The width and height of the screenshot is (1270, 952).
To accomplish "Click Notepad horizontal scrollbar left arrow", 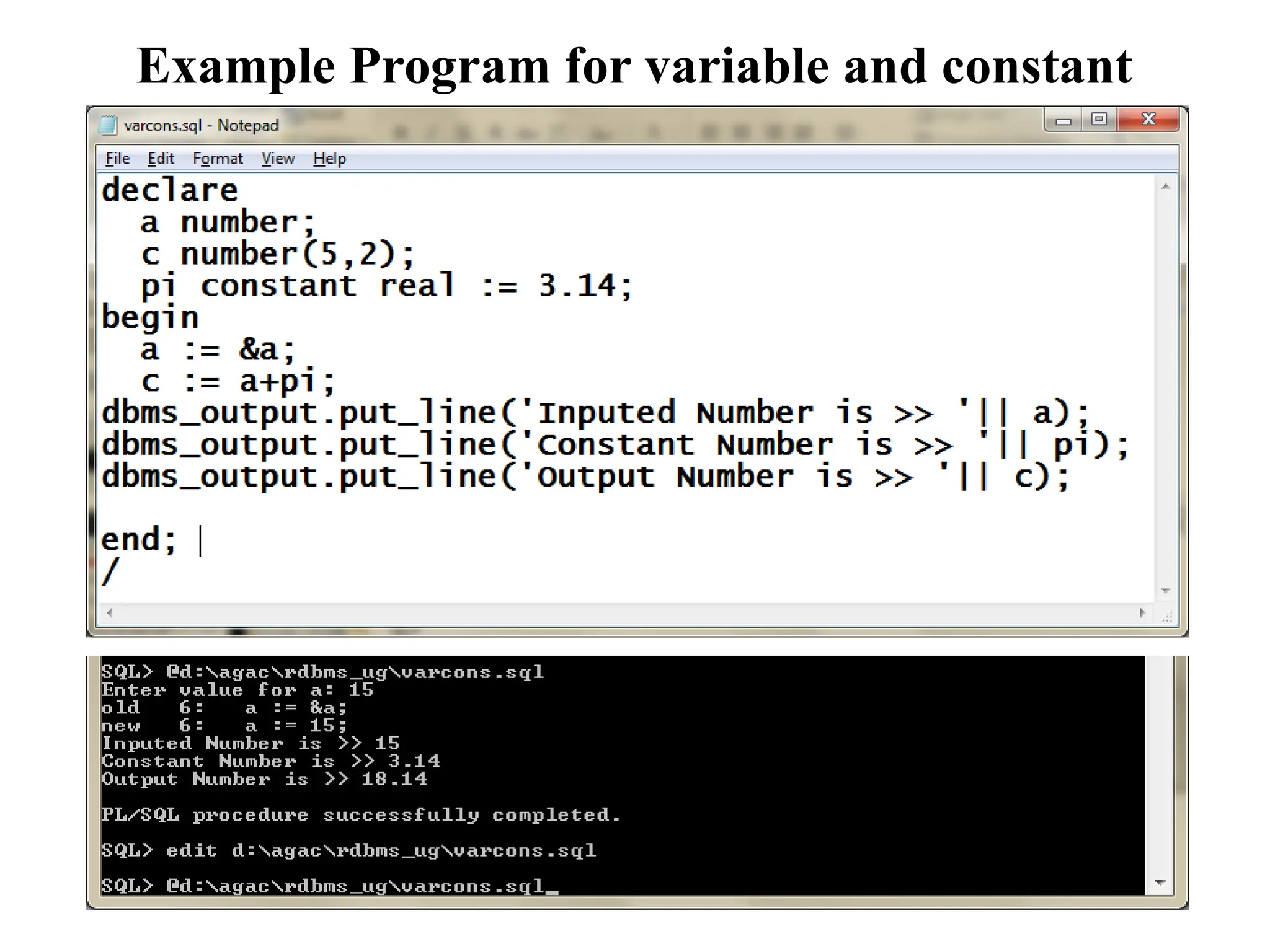I will [x=110, y=613].
